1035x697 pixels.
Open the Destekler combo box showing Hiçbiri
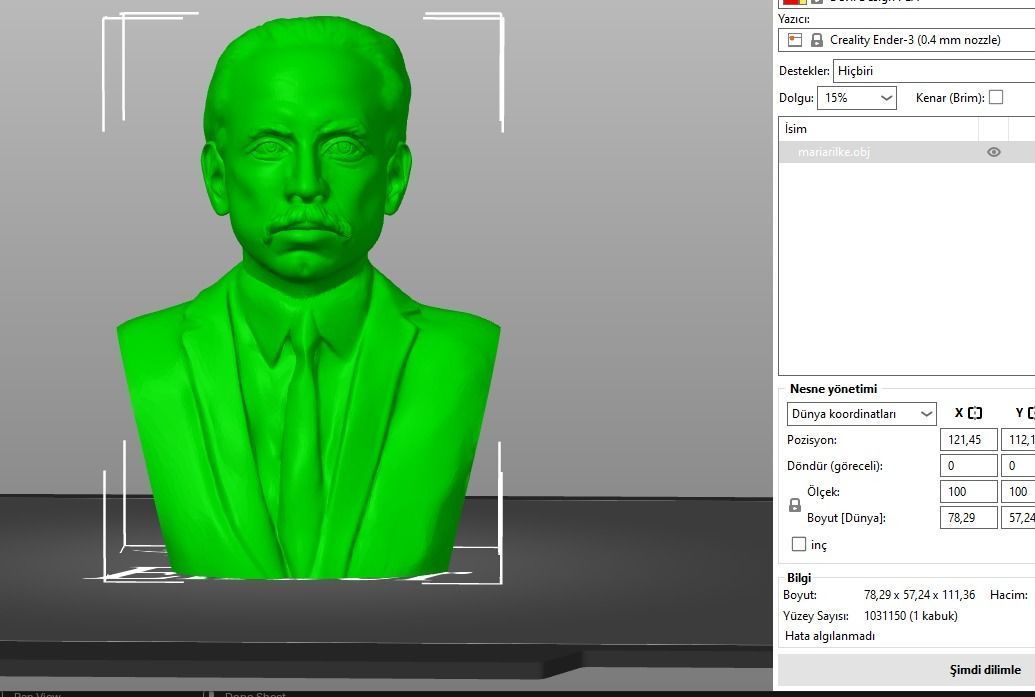[933, 71]
